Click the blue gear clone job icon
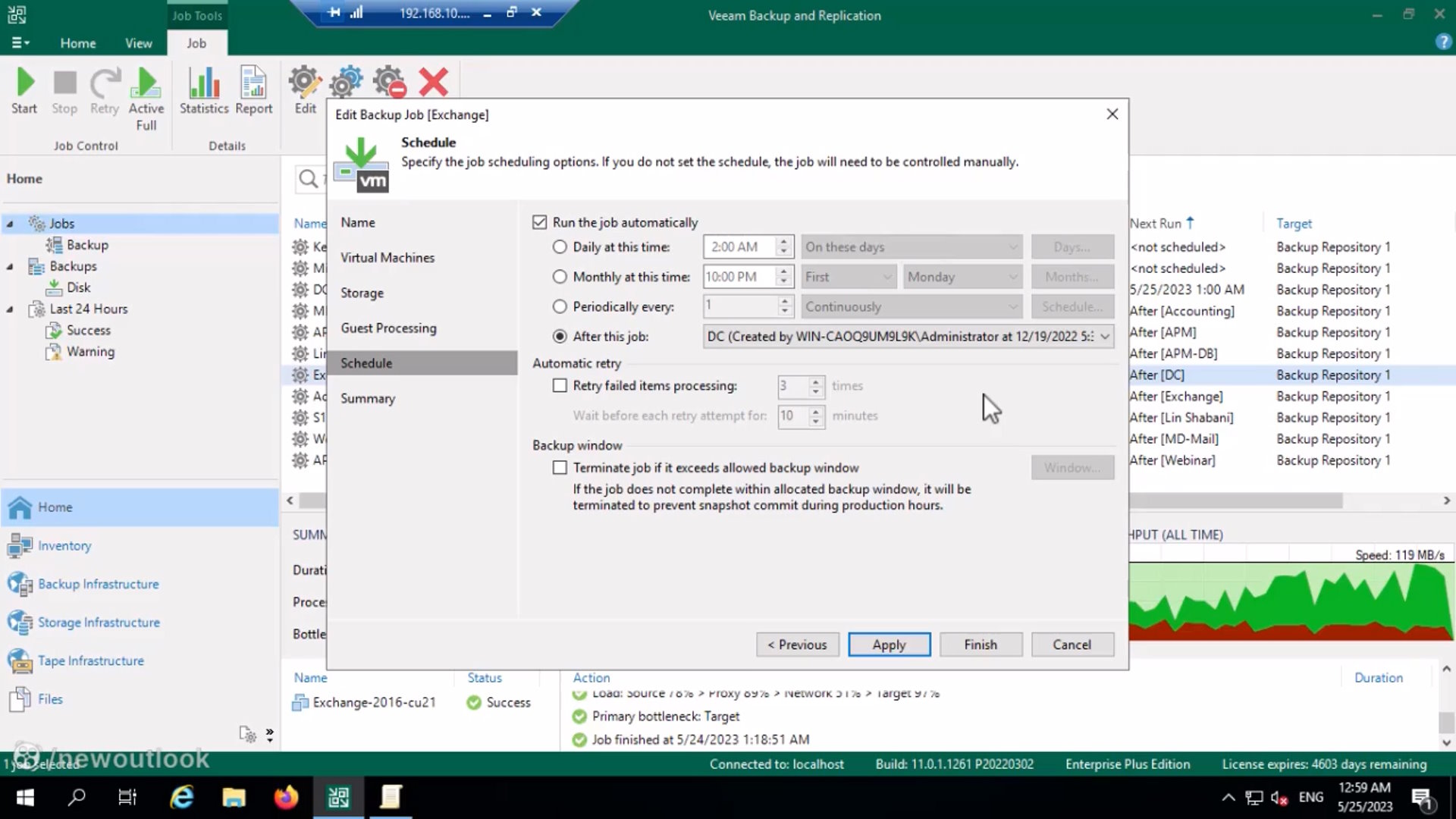Screen dimensions: 1456x819 347,82
